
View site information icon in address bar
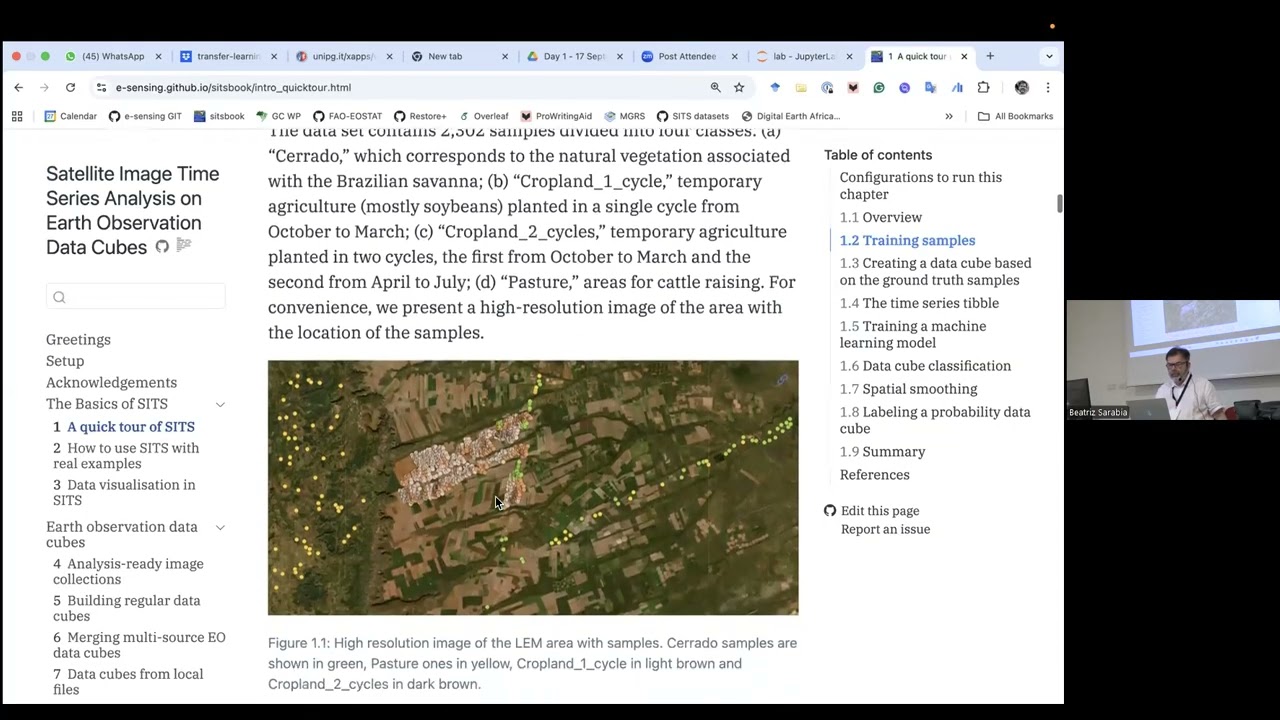(x=101, y=88)
